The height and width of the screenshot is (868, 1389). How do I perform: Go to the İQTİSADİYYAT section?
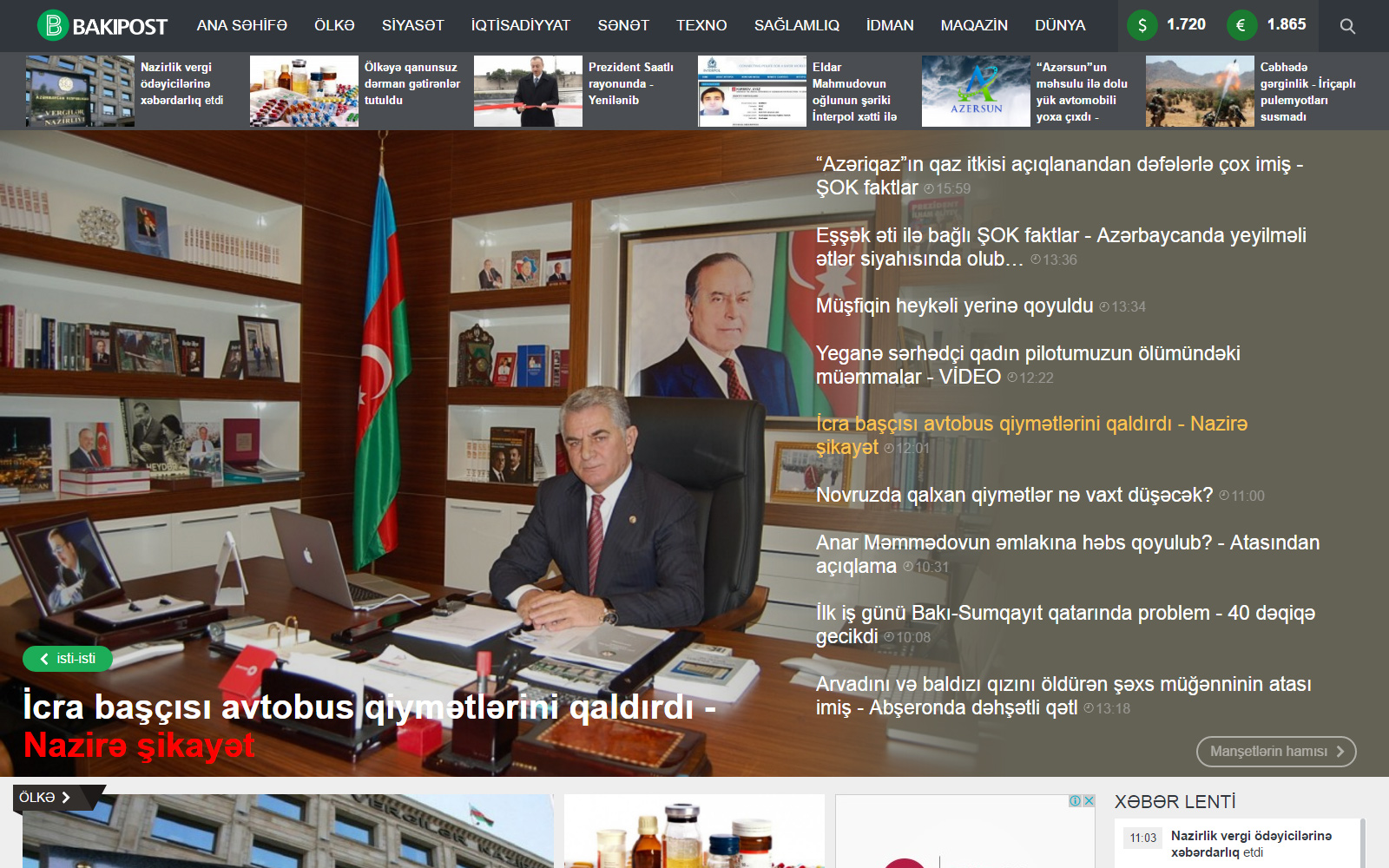coord(520,26)
